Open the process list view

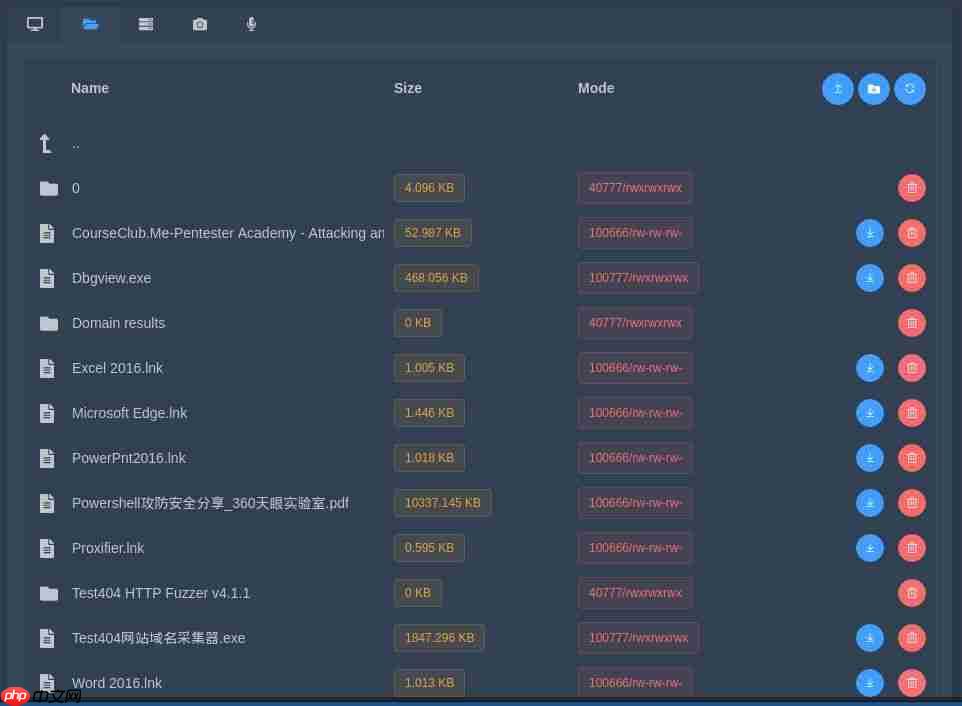point(145,24)
